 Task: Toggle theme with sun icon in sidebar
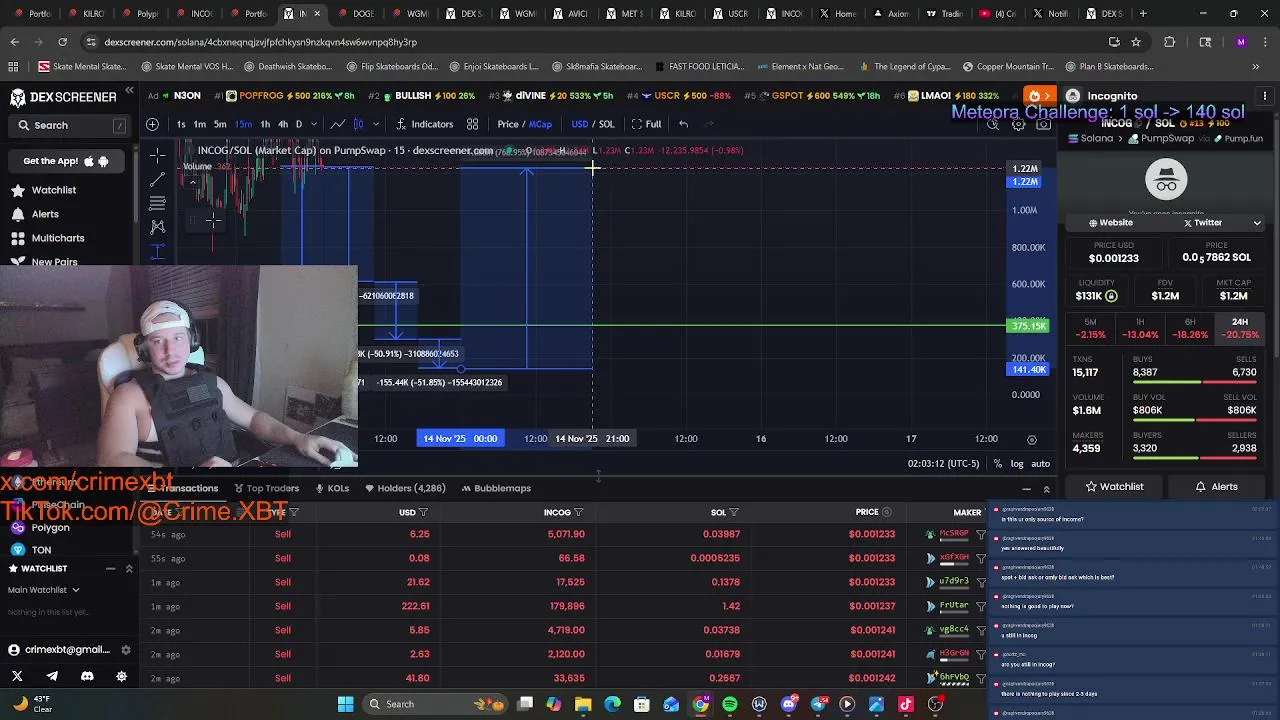(x=122, y=677)
